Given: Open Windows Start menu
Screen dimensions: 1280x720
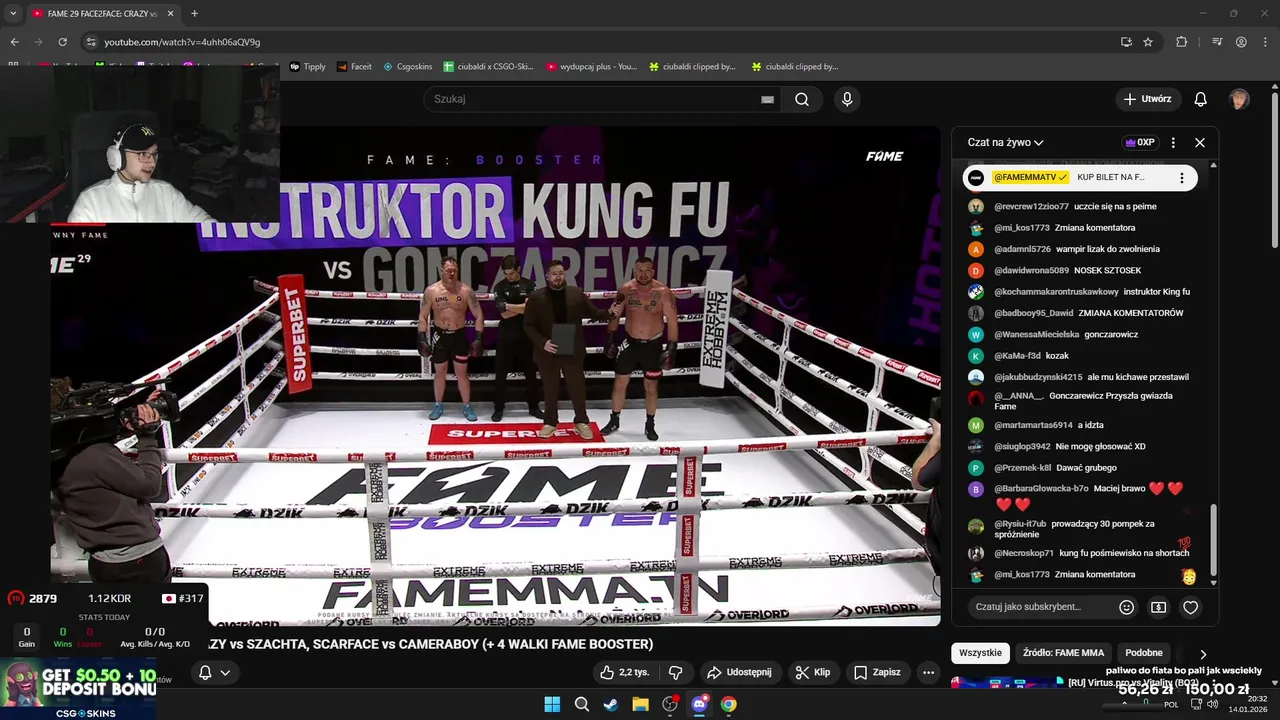Looking at the screenshot, I should point(552,704).
